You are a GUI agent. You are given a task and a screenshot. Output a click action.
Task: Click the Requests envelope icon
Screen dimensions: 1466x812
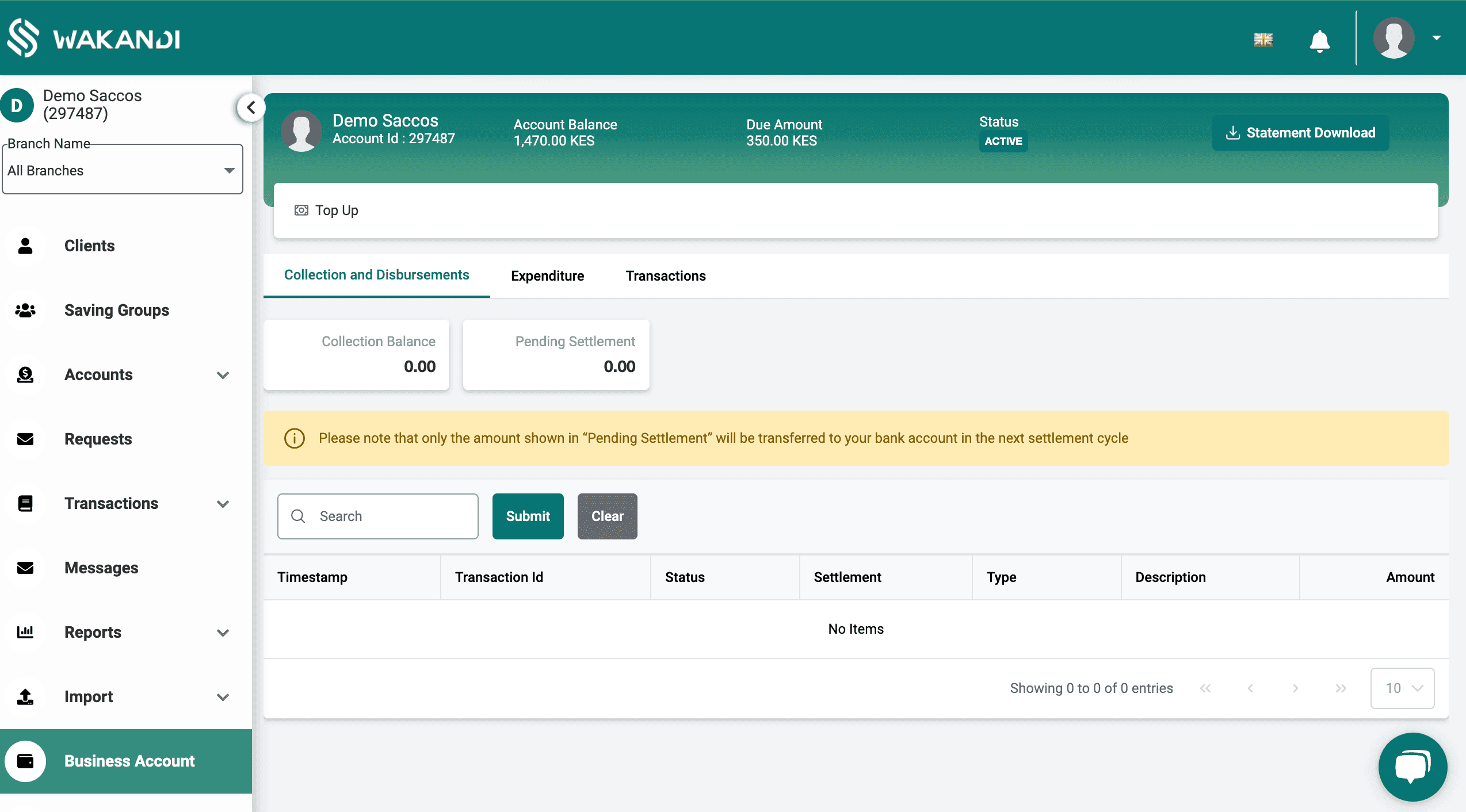25,439
